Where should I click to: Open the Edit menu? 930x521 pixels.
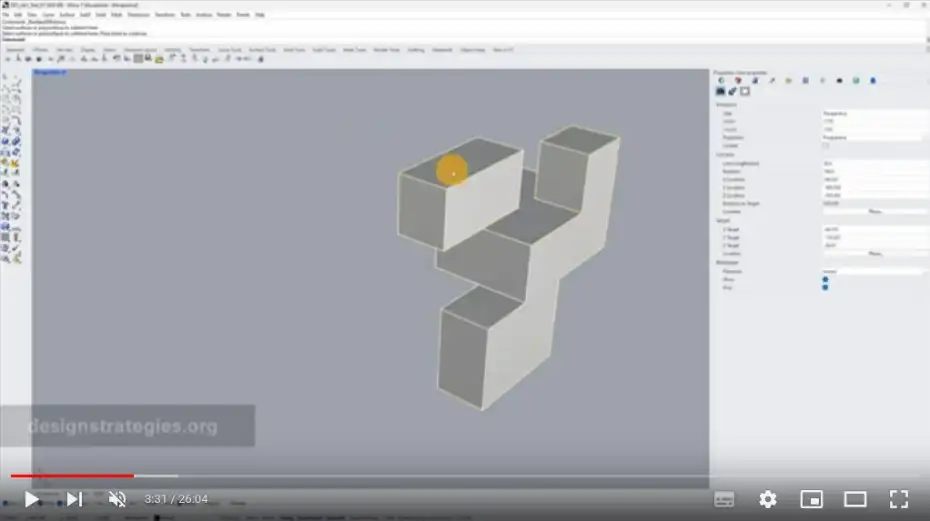click(x=18, y=15)
